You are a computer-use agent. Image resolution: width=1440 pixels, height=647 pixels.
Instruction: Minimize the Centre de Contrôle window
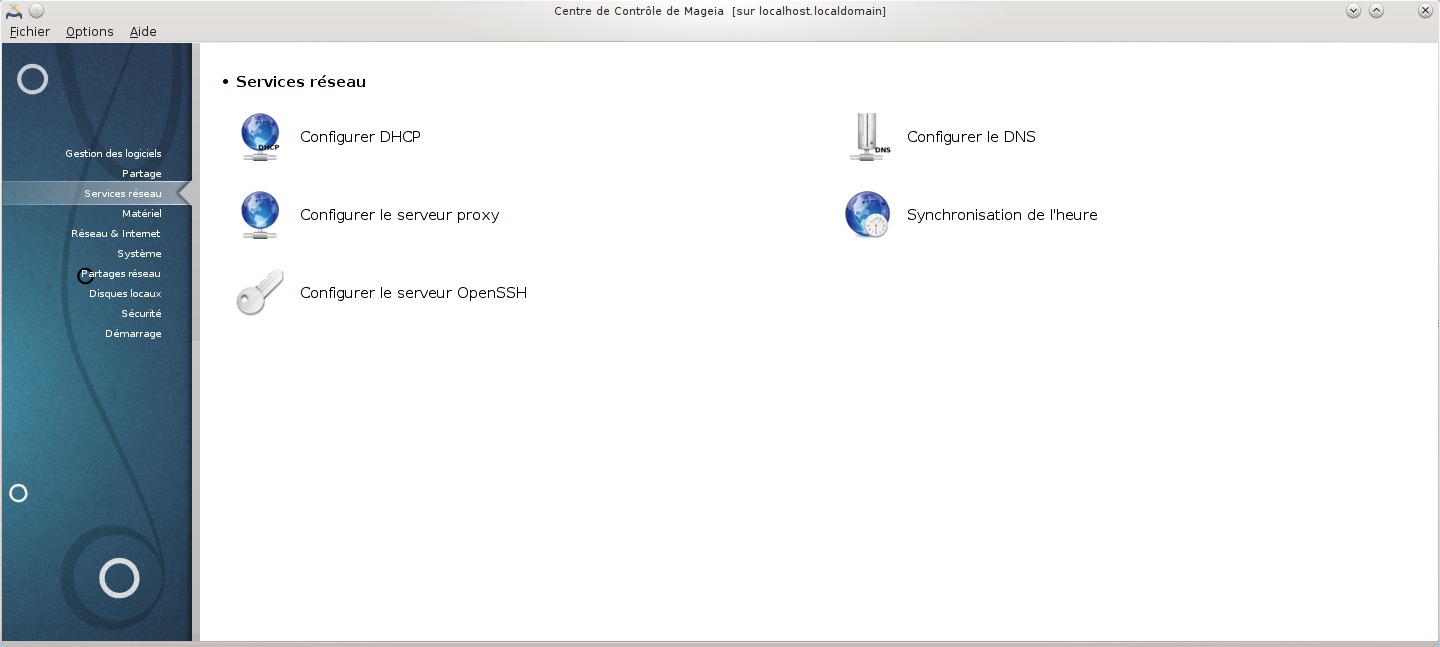(x=1353, y=11)
